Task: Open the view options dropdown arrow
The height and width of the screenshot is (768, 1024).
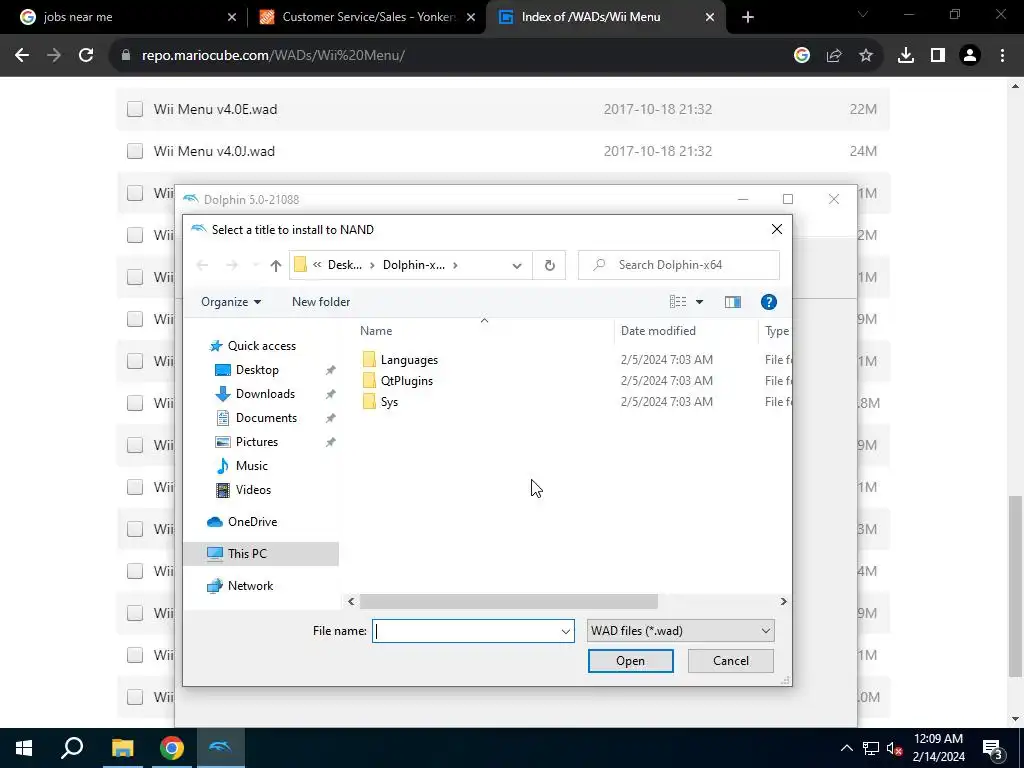Action: [x=699, y=302]
